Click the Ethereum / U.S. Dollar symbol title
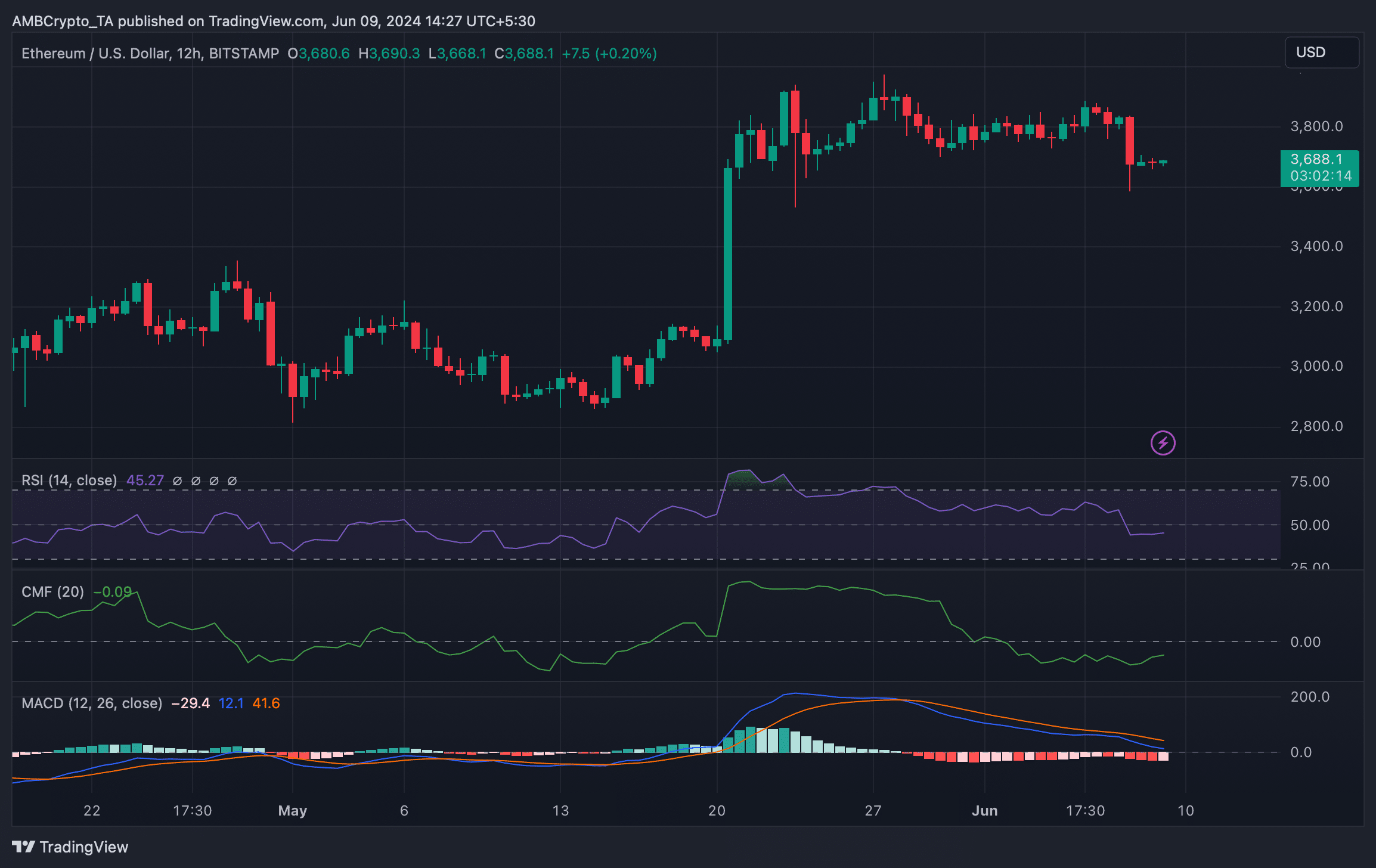1376x868 pixels. (x=95, y=54)
